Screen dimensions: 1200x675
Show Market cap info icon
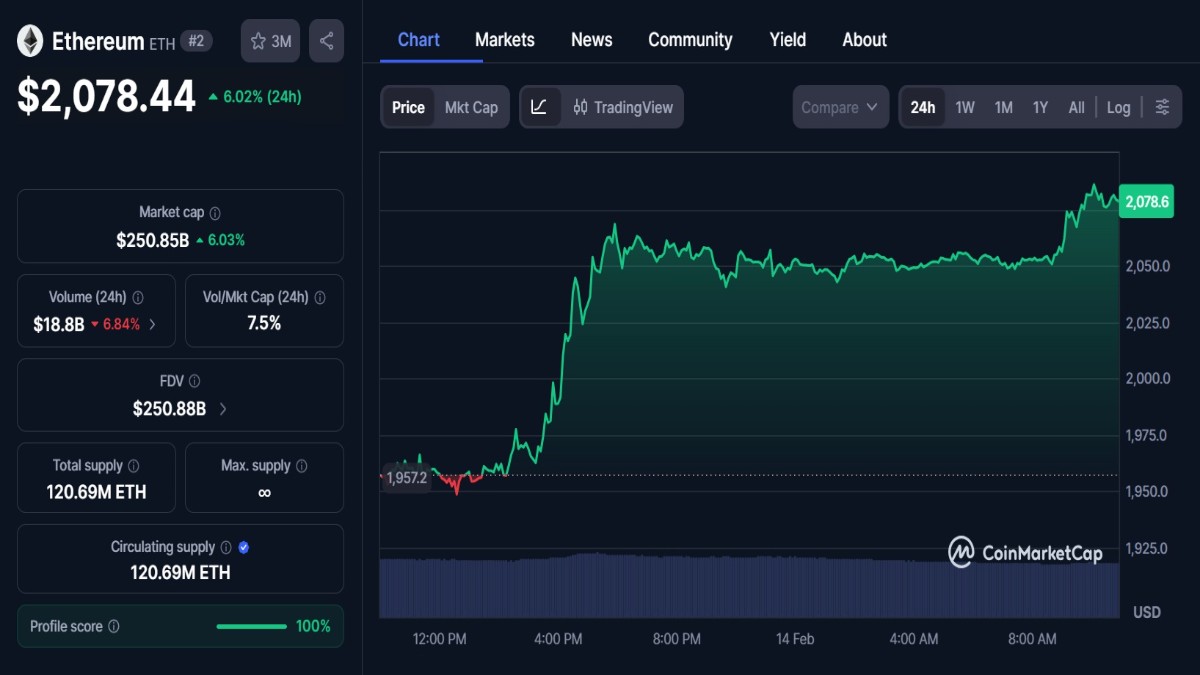point(215,213)
